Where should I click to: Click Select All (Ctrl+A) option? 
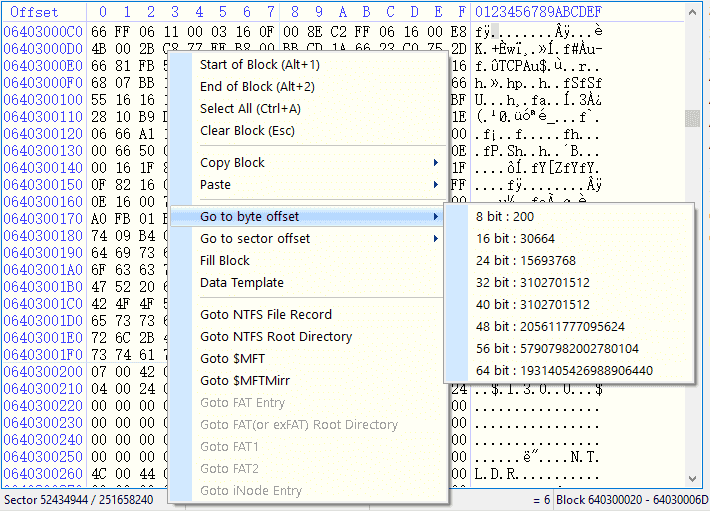250,109
